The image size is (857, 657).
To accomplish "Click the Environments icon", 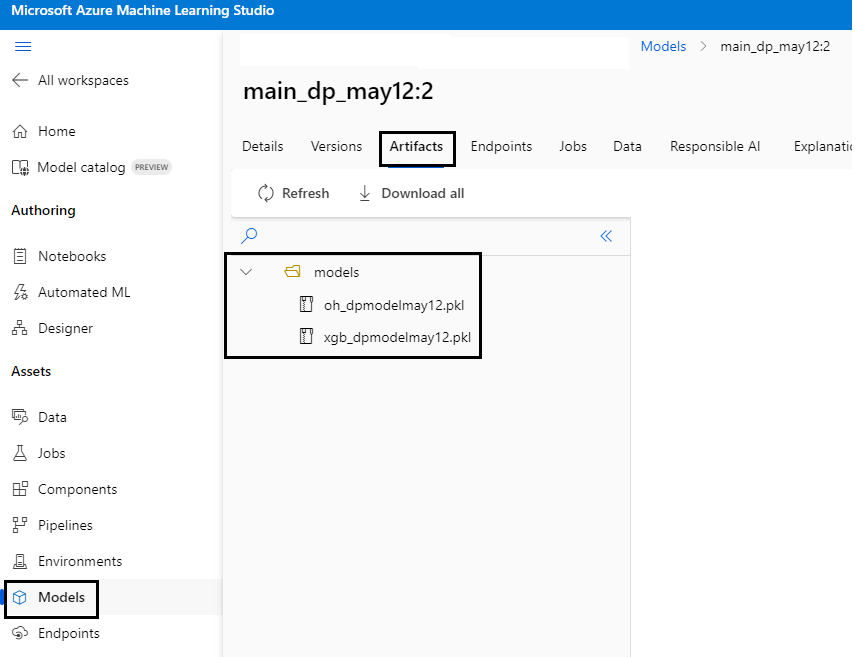I will tap(20, 561).
